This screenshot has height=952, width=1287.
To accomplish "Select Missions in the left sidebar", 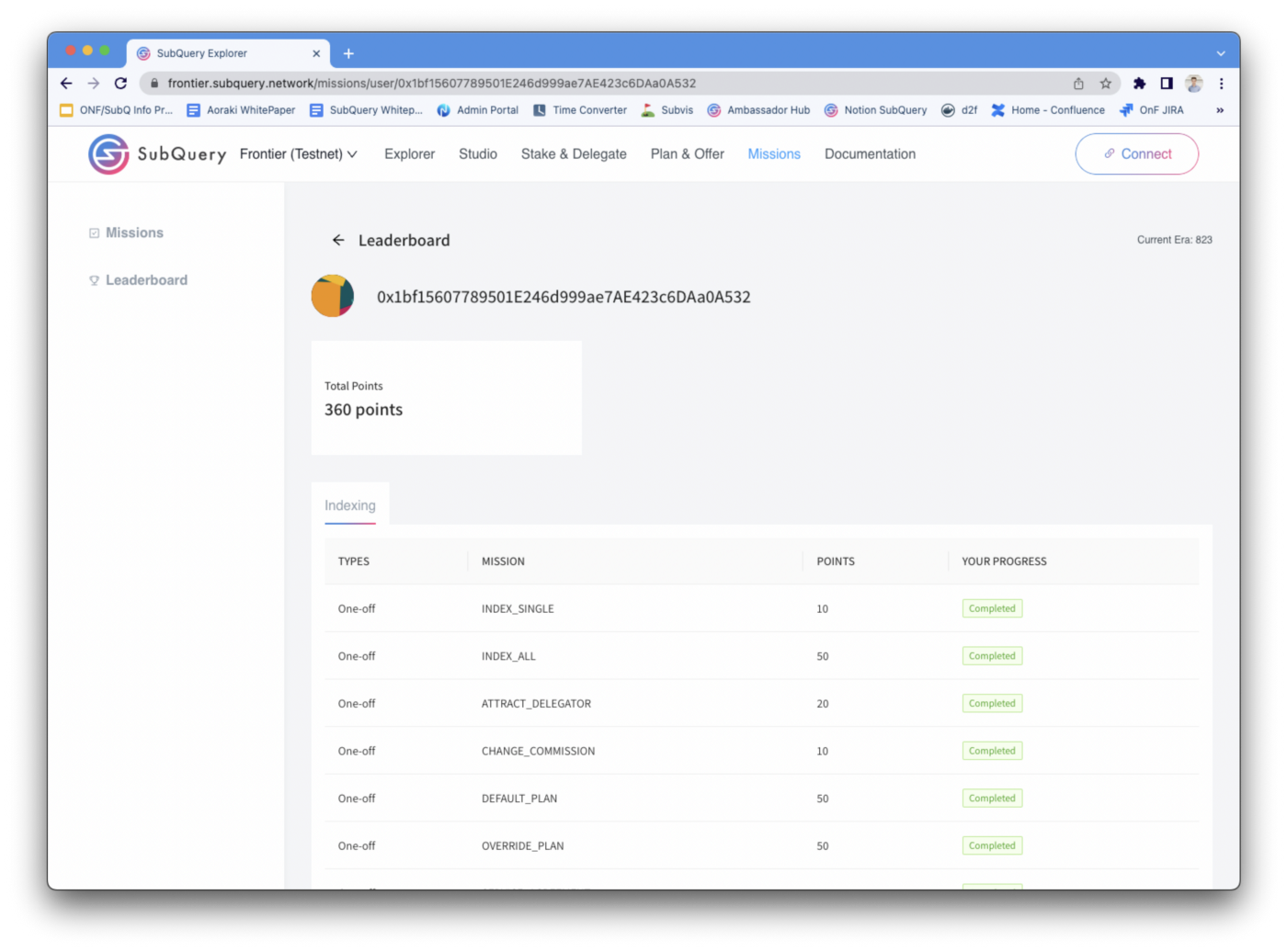I will click(x=134, y=233).
